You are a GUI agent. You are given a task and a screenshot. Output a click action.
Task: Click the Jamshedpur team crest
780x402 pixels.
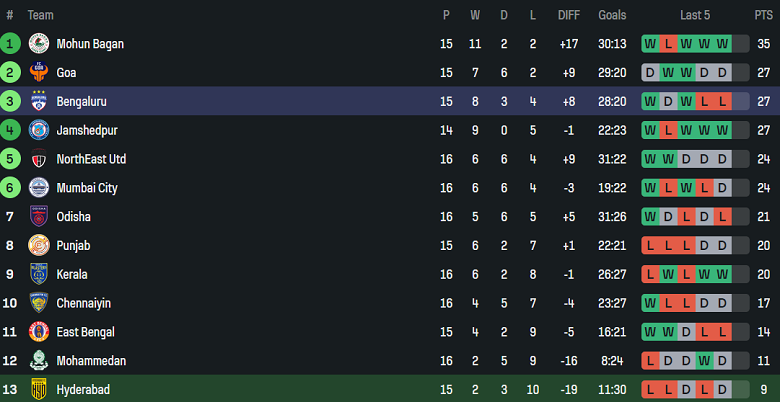39,130
